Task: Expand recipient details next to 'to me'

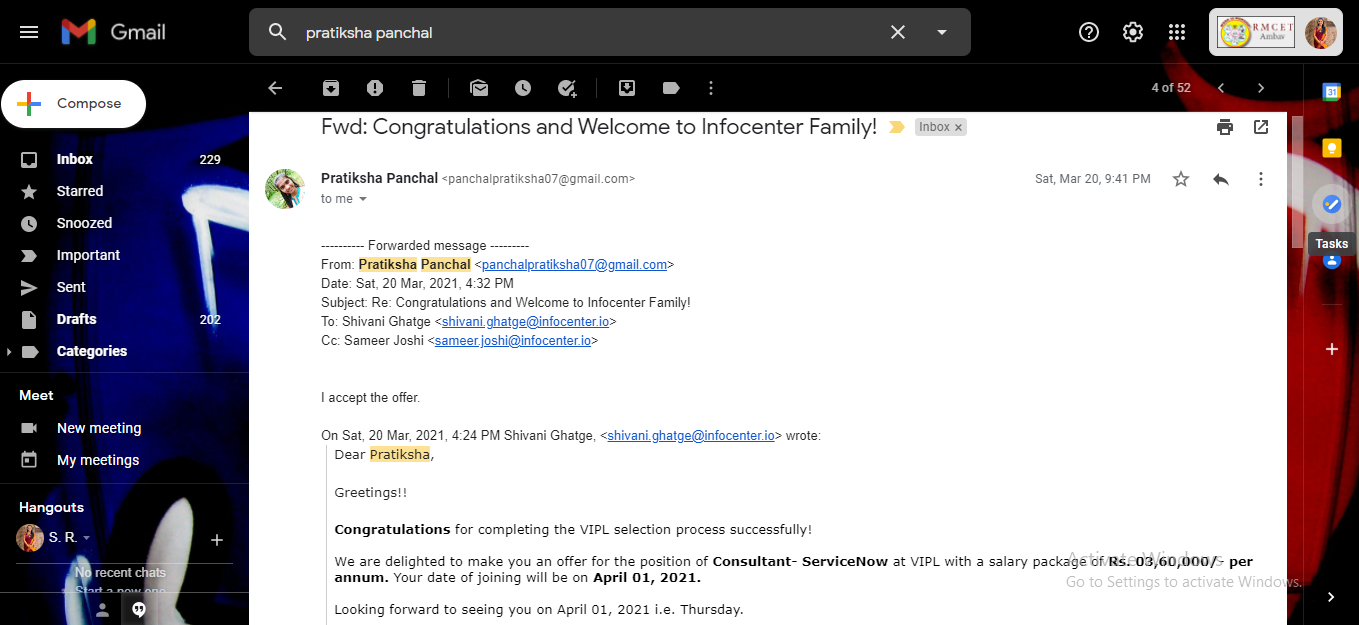Action: [x=363, y=199]
